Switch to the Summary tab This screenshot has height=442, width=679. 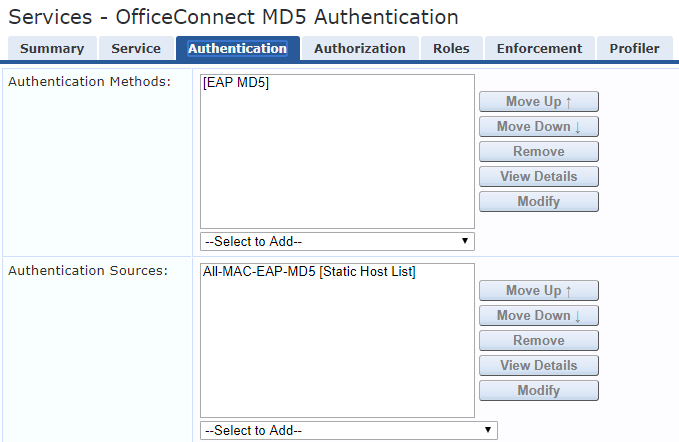(x=52, y=48)
